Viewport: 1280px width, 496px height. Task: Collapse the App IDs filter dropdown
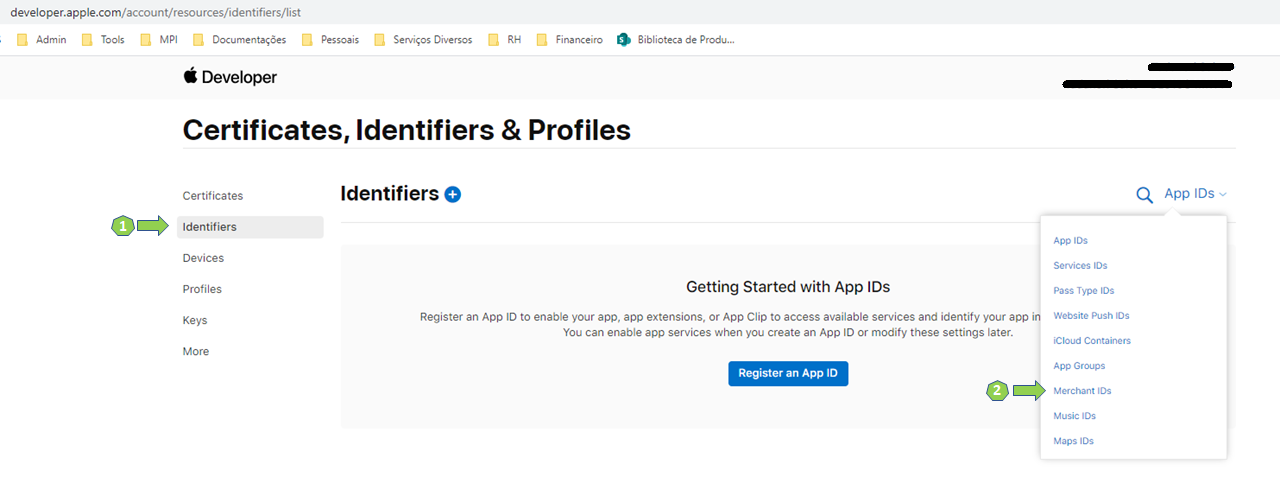coord(1195,194)
